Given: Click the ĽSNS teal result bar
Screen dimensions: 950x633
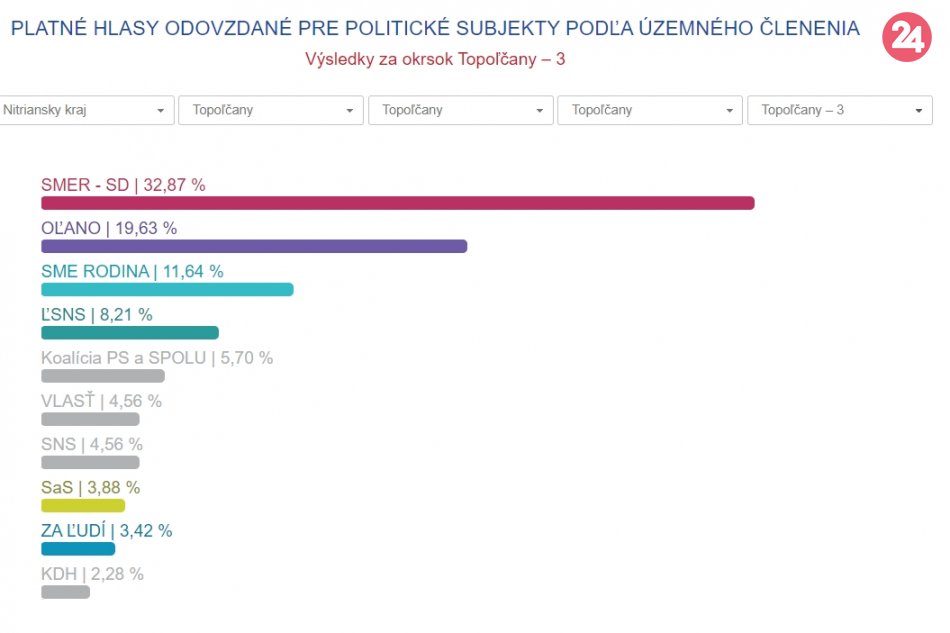Looking at the screenshot, I should tap(129, 333).
